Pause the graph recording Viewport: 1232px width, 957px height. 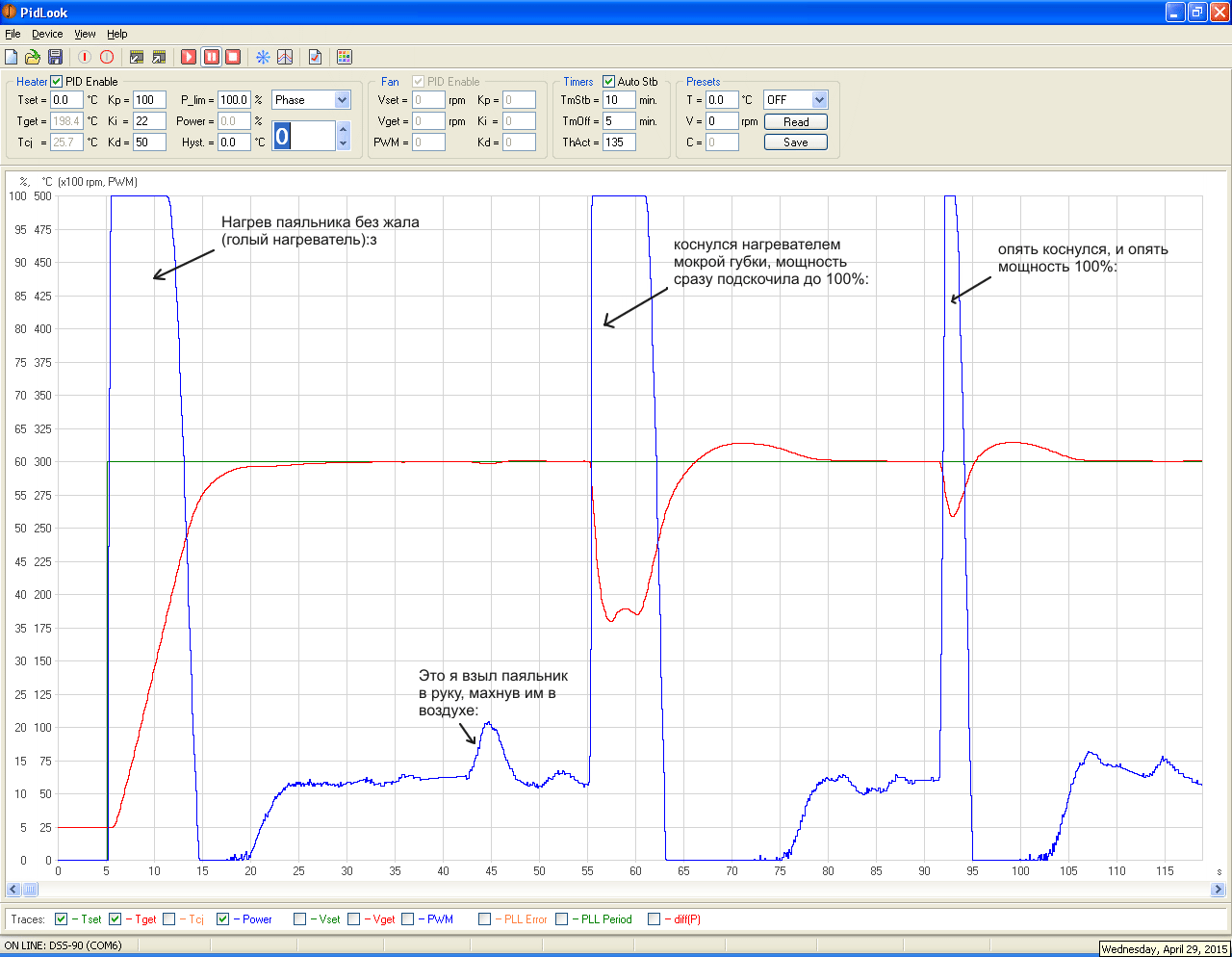point(211,57)
